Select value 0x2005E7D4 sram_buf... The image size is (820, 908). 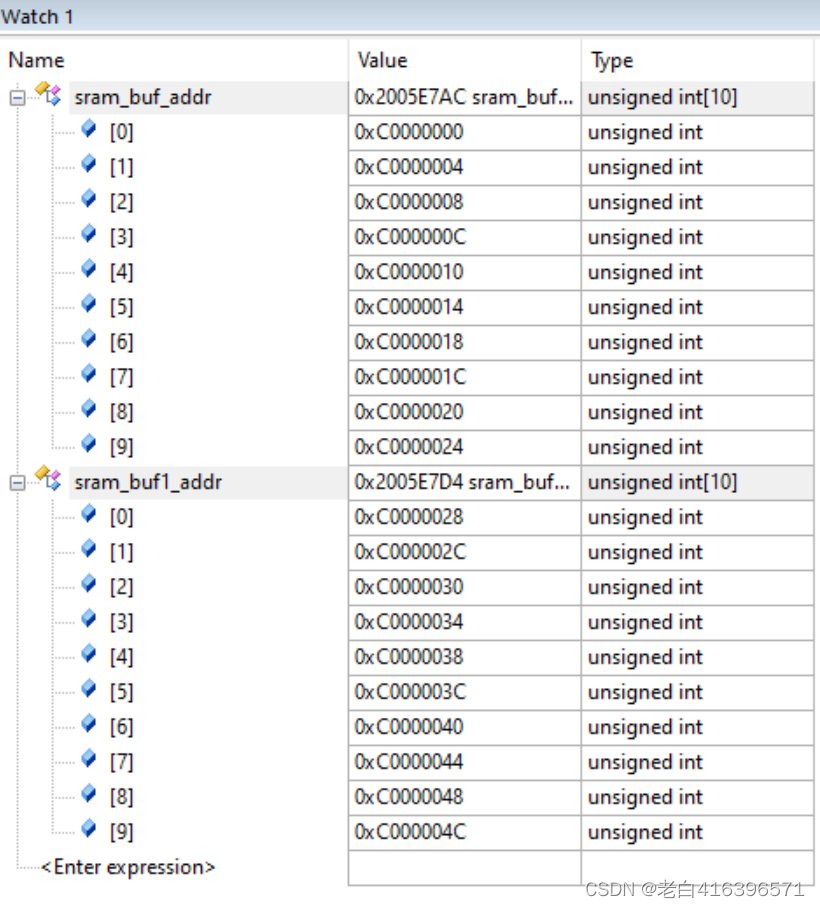click(464, 482)
